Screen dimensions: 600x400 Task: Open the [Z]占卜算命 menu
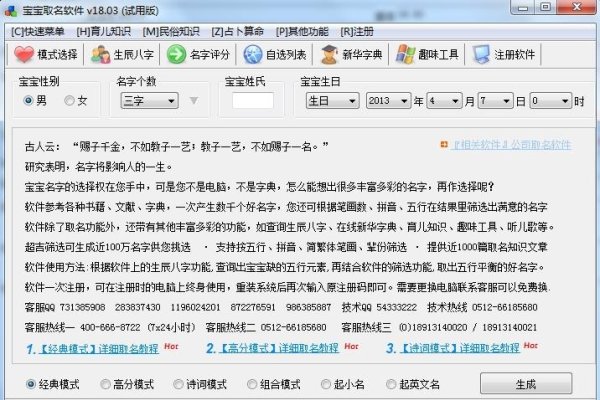[237, 31]
